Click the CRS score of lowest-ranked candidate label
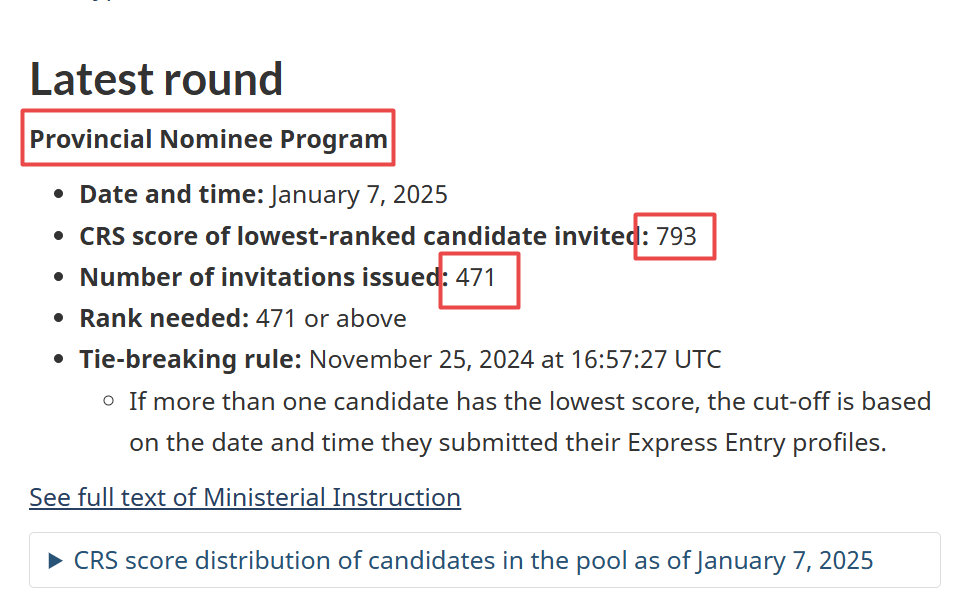This screenshot has width=967, height=603. point(364,236)
